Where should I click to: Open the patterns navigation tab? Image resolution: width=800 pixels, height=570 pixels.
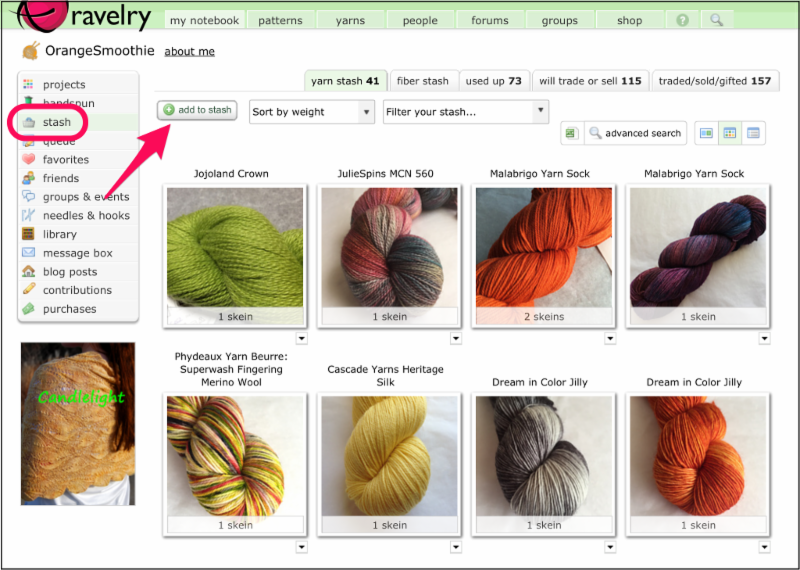[x=281, y=20]
